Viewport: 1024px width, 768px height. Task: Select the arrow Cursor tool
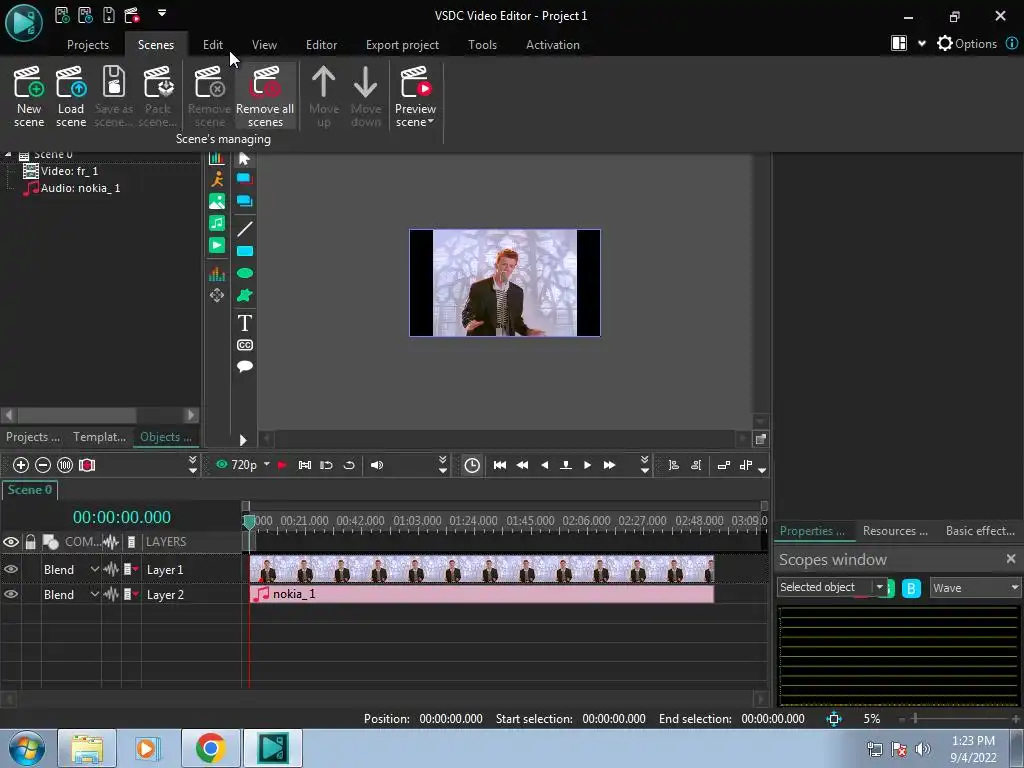tap(245, 159)
